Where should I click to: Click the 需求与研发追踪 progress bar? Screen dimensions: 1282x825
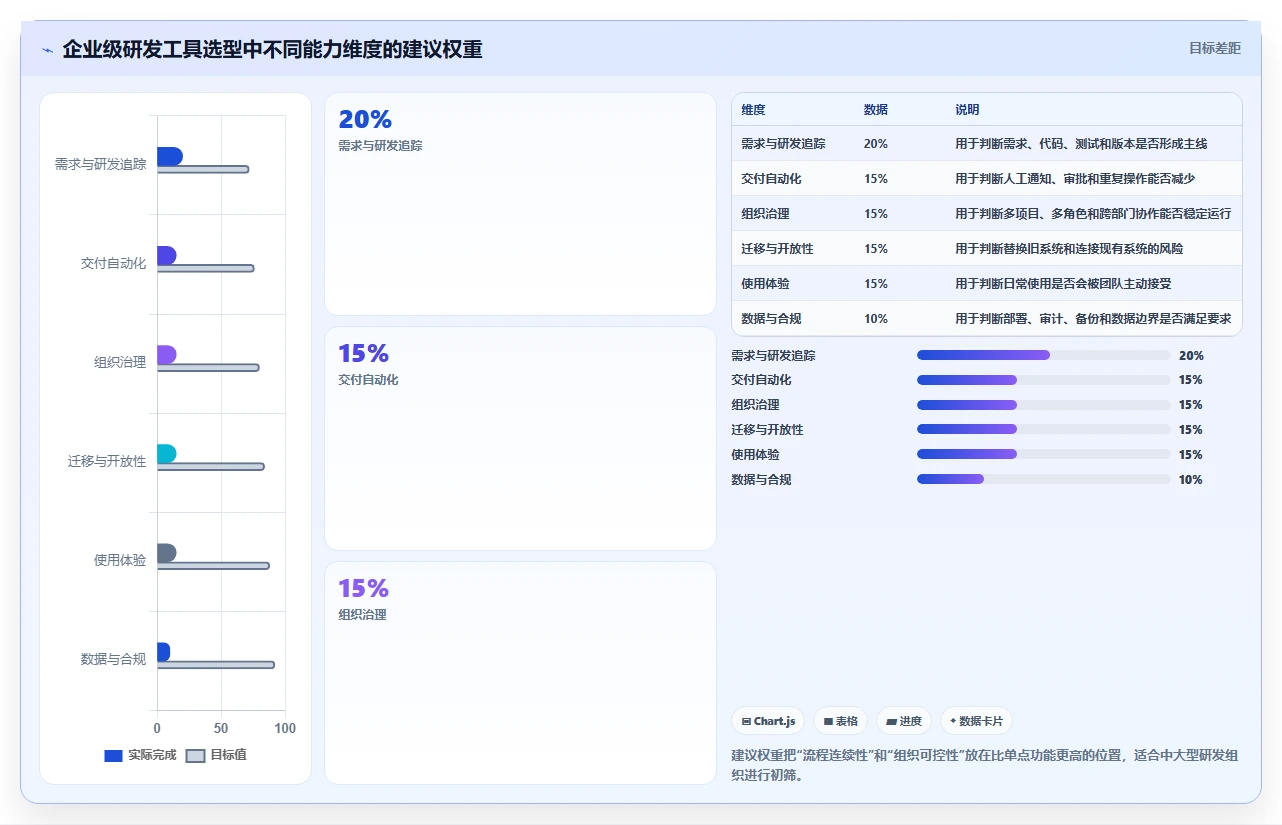click(1043, 355)
